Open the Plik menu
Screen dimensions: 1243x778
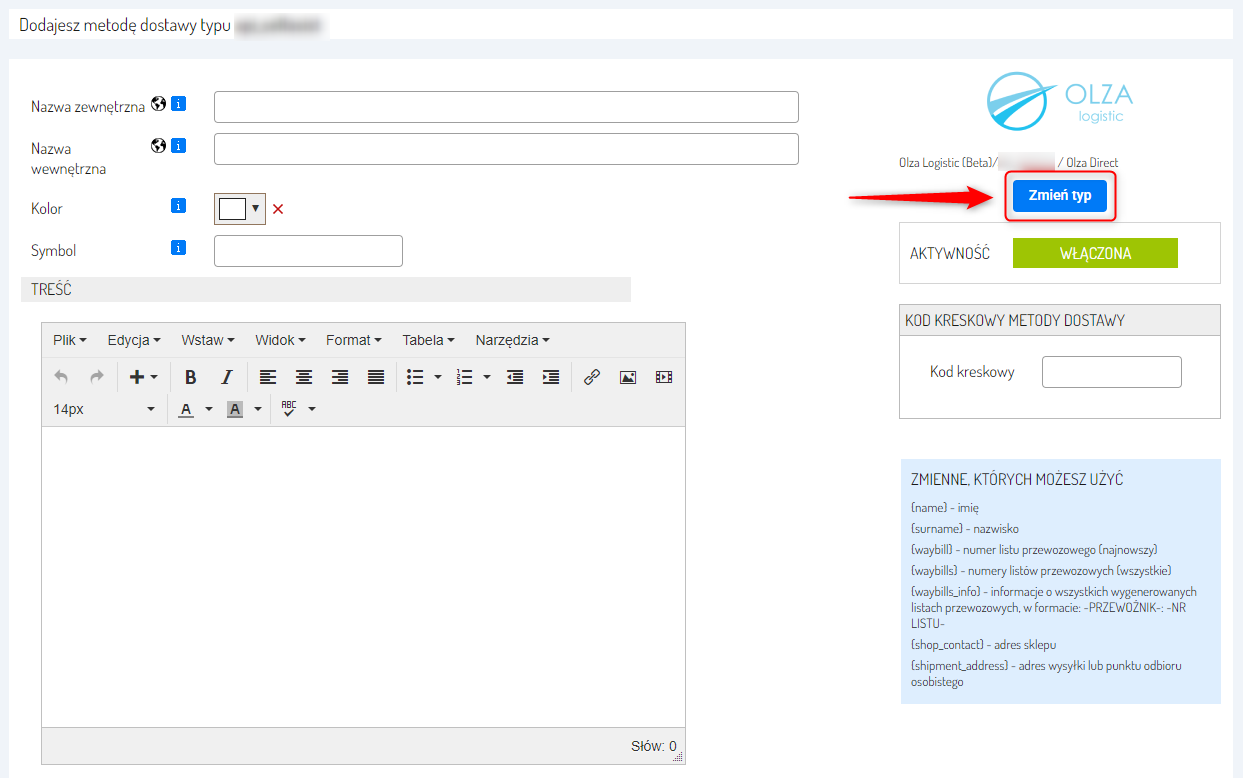[x=70, y=340]
